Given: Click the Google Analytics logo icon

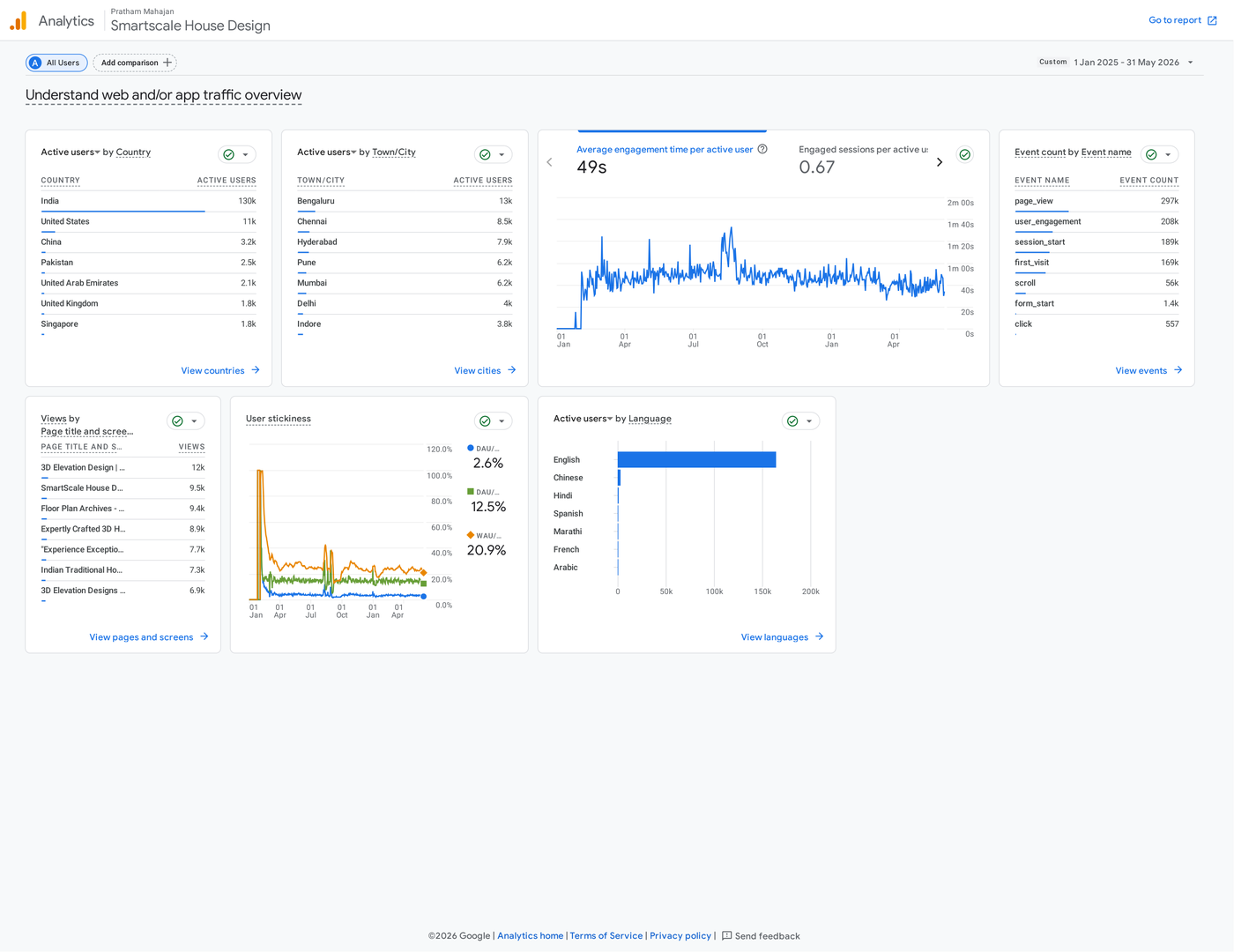Looking at the screenshot, I should coord(18,20).
